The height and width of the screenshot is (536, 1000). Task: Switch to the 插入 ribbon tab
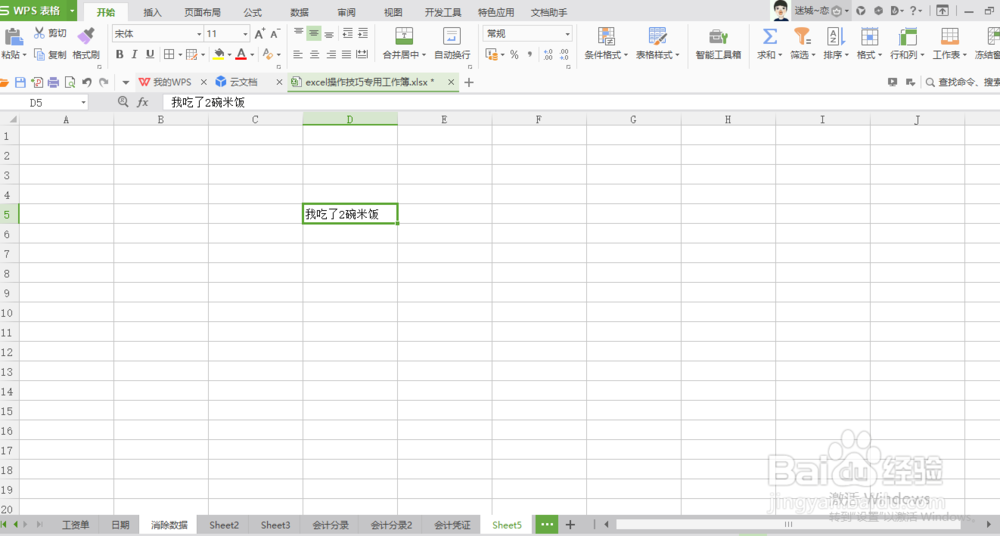152,12
